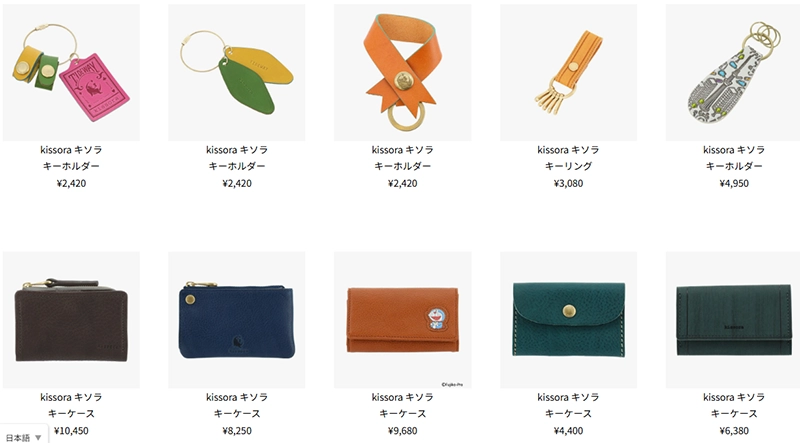Select the white patterned shoehorn keyholder image
The height and width of the screenshot is (443, 800).
click(734, 72)
